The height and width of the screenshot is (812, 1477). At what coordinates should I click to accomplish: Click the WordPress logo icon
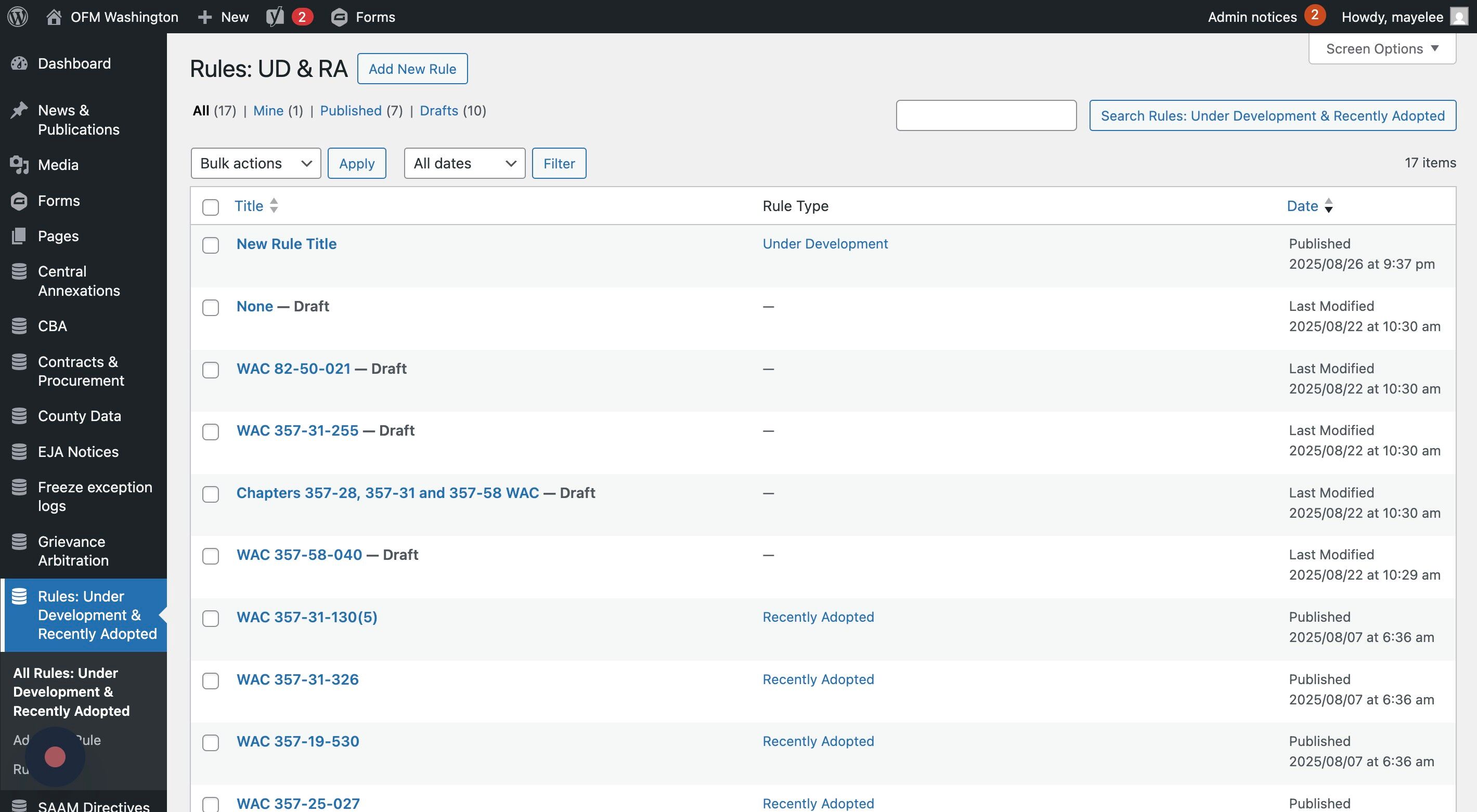(x=18, y=17)
